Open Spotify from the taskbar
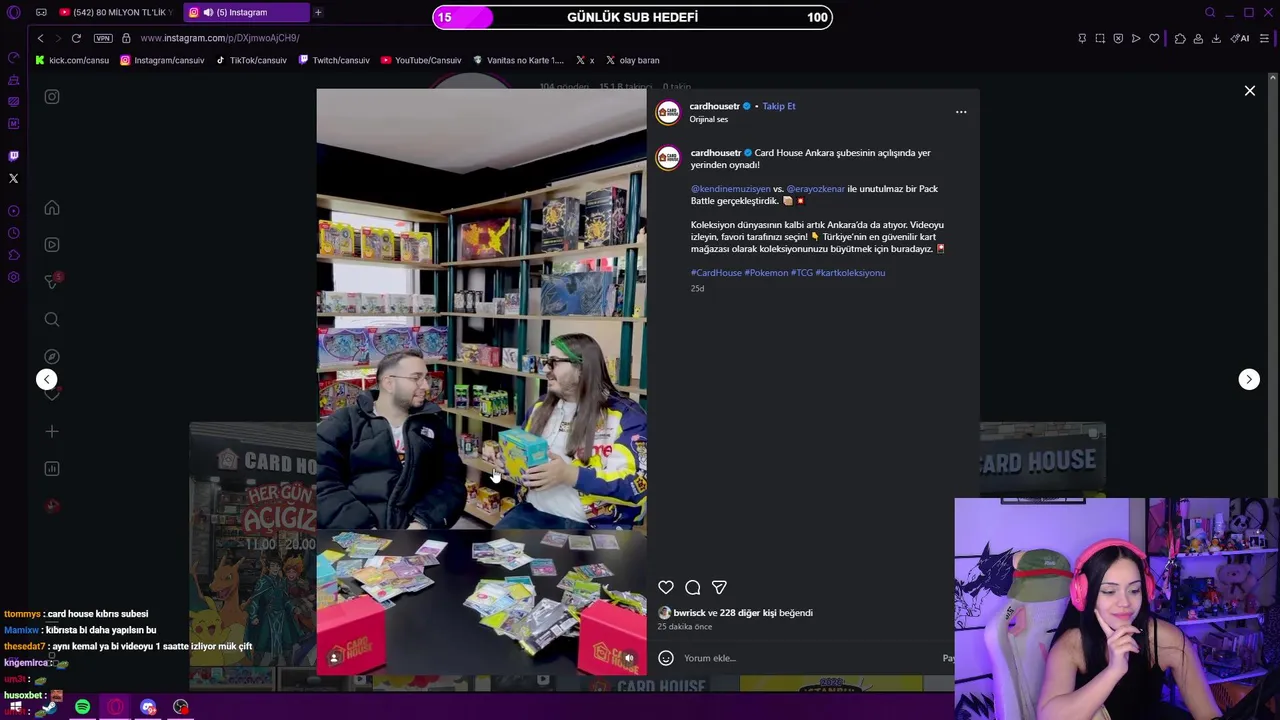 point(82,707)
